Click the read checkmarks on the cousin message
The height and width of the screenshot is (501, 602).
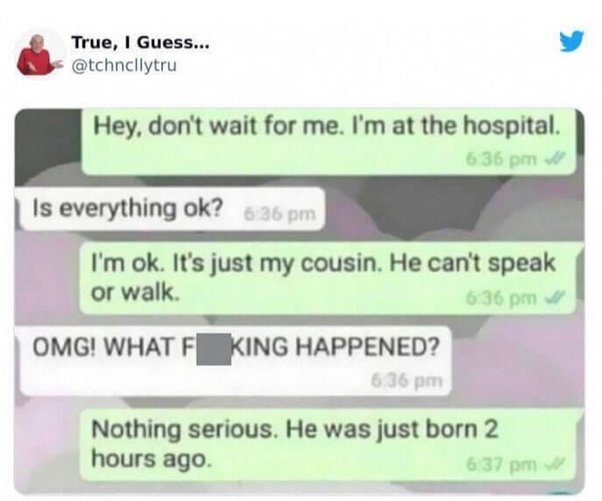coord(555,298)
